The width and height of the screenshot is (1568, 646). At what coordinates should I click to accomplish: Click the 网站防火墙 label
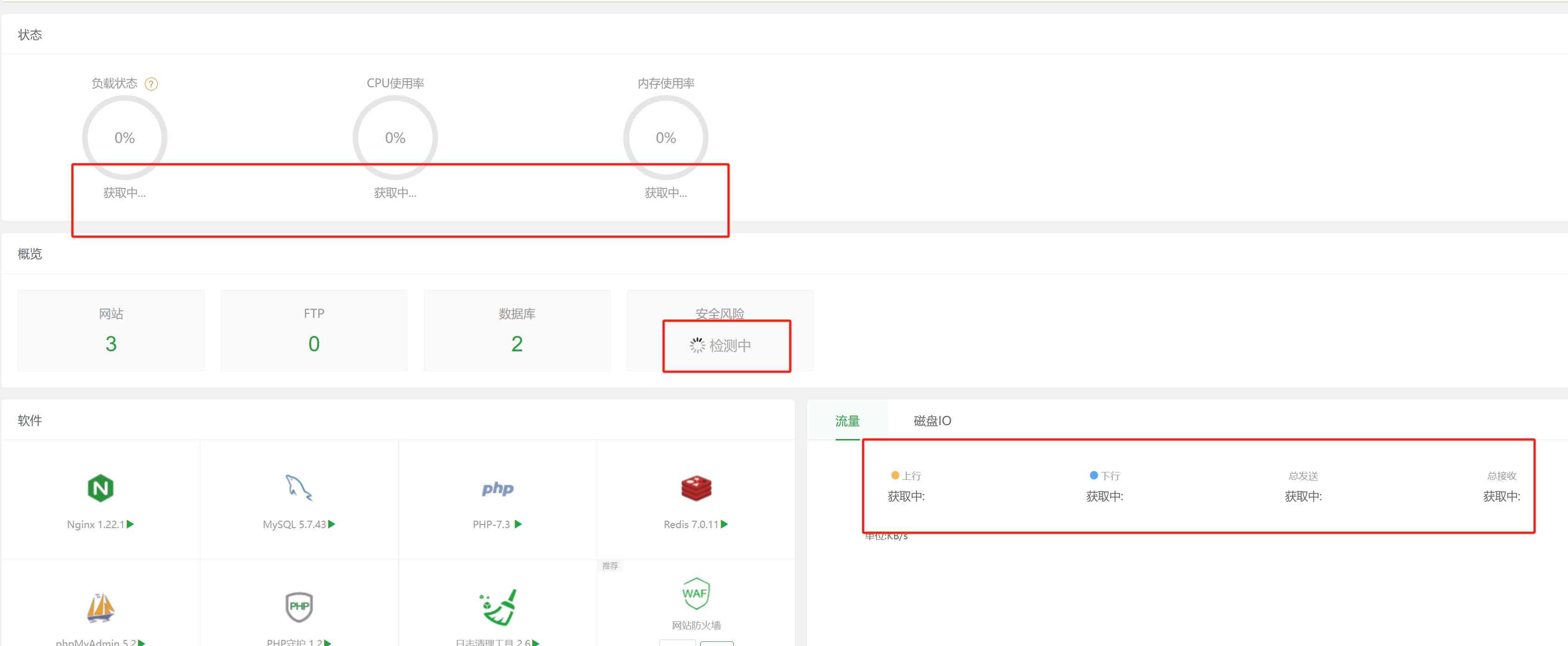click(696, 625)
